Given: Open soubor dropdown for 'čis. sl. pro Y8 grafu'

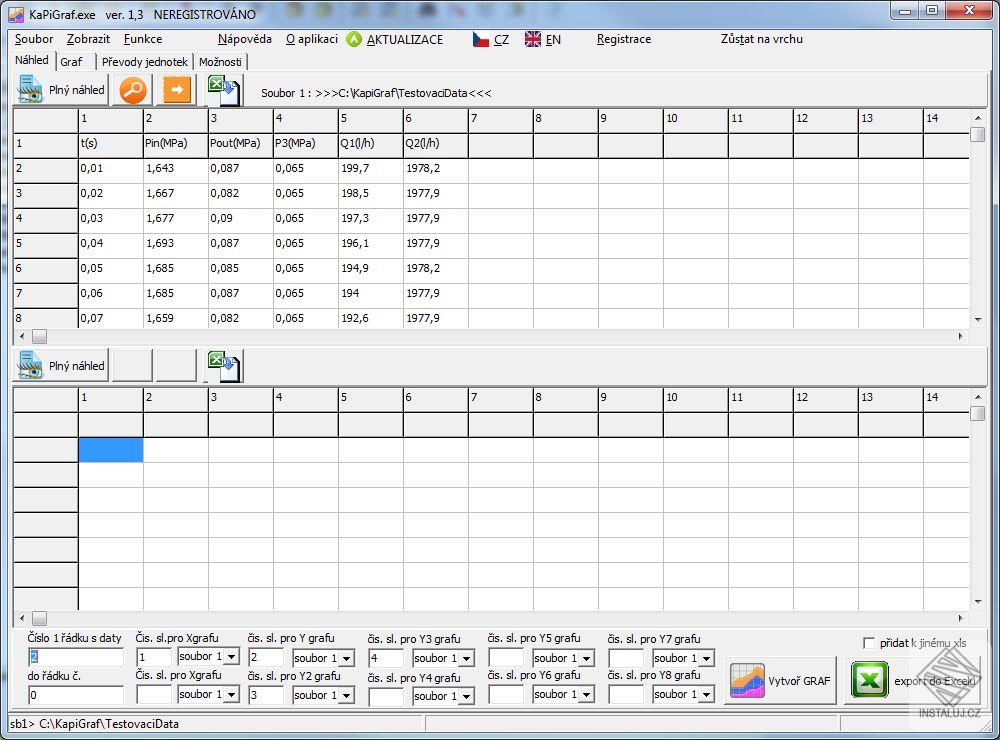Looking at the screenshot, I should (707, 694).
